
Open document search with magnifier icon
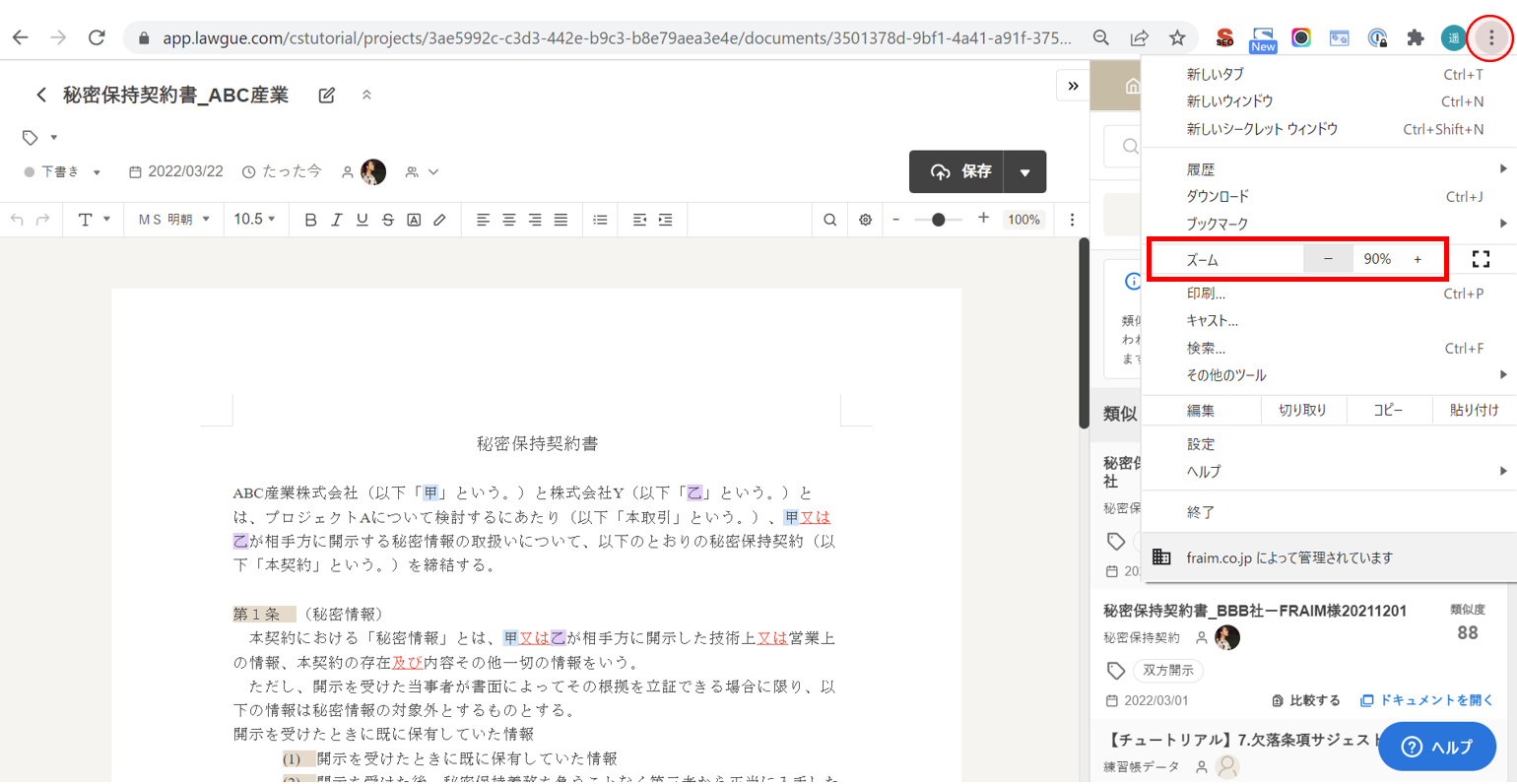click(x=830, y=220)
